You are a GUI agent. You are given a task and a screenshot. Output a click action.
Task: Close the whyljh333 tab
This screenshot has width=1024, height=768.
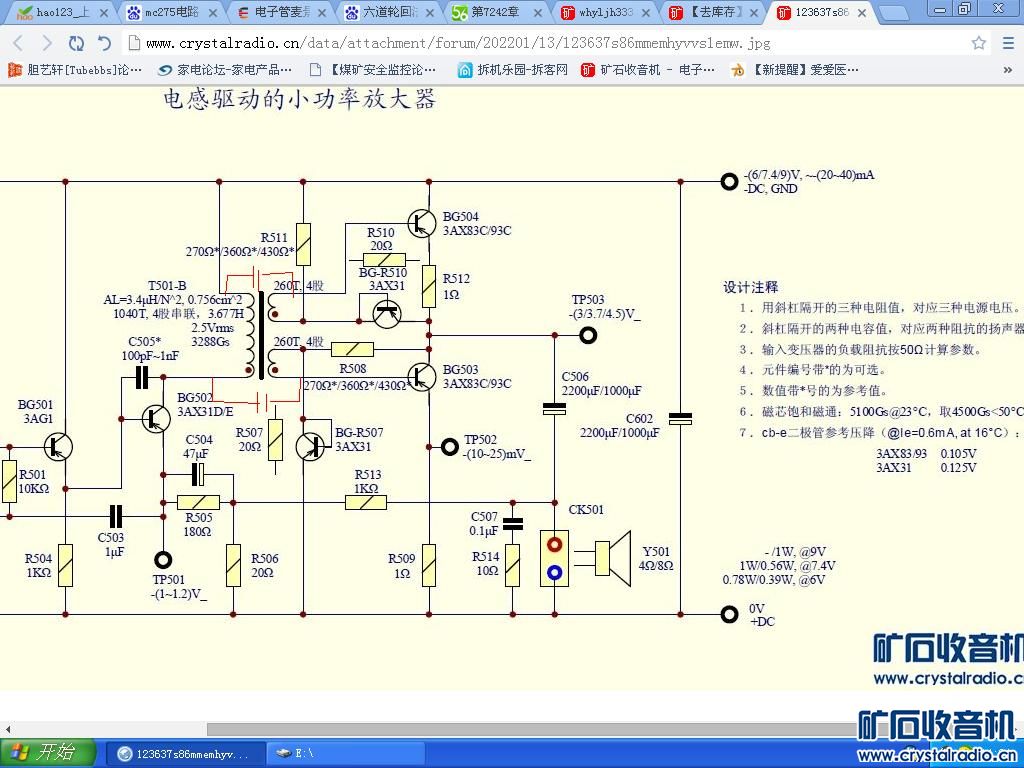coord(647,12)
